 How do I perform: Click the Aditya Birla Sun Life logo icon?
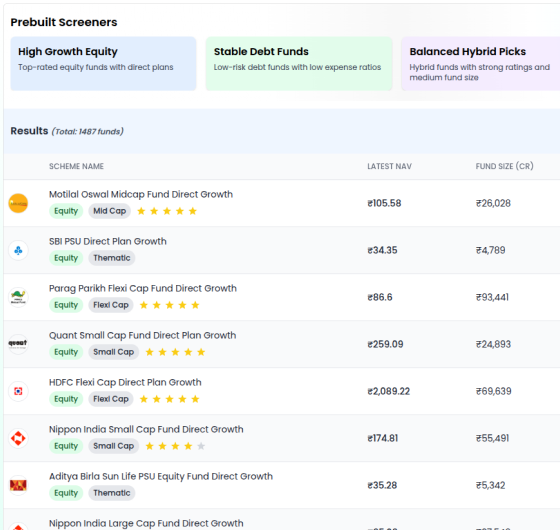pos(18,485)
